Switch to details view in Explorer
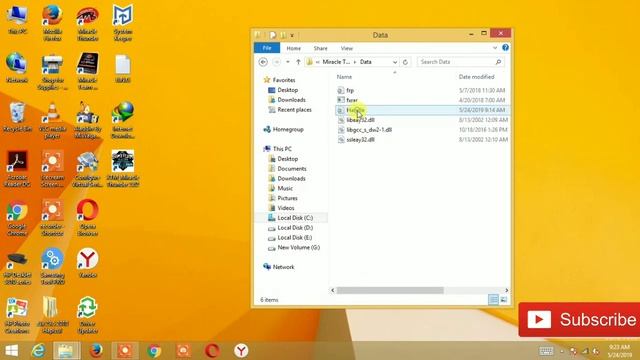640x360 pixels. [x=493, y=300]
